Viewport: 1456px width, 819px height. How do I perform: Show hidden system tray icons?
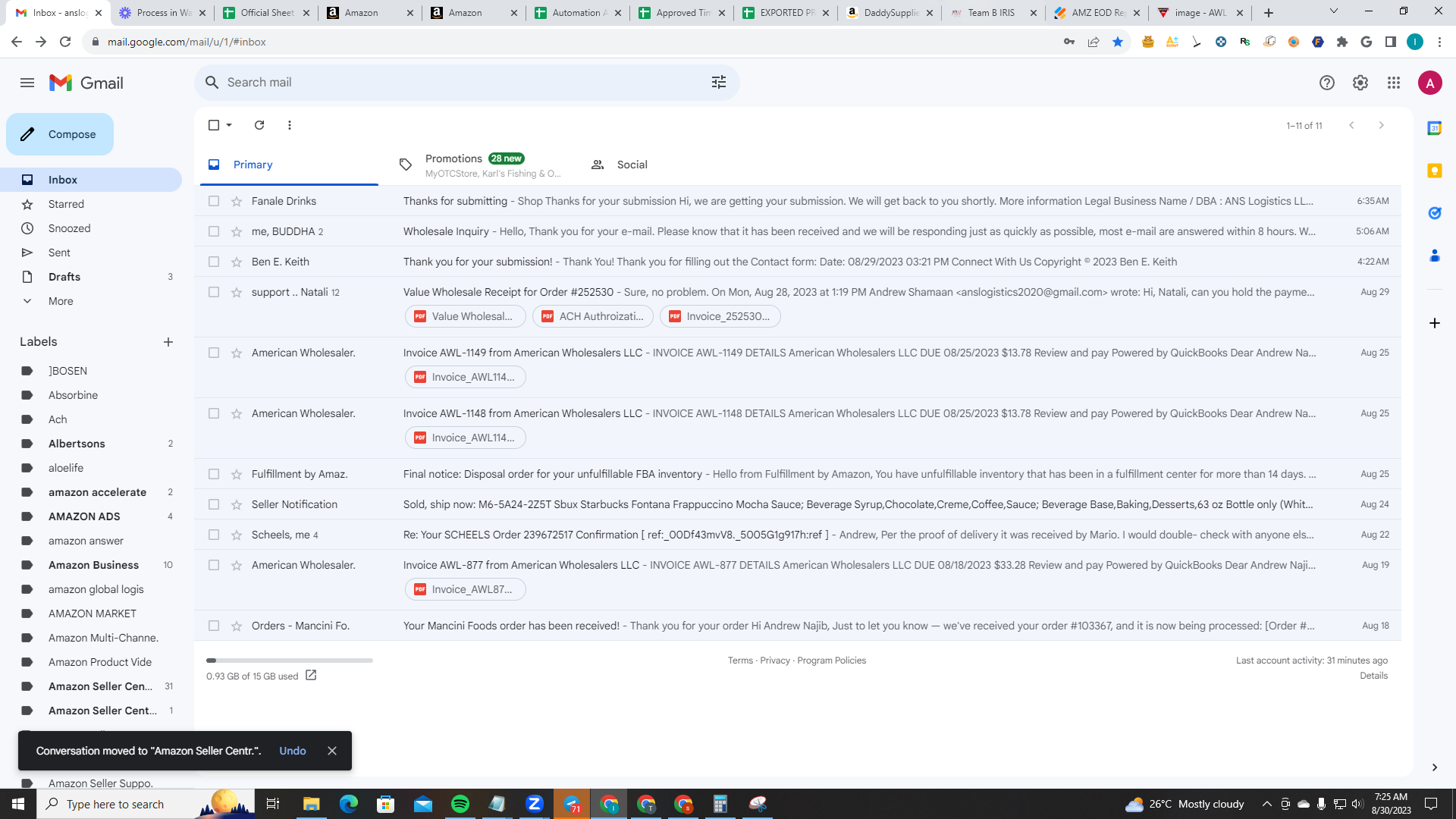point(1266,804)
